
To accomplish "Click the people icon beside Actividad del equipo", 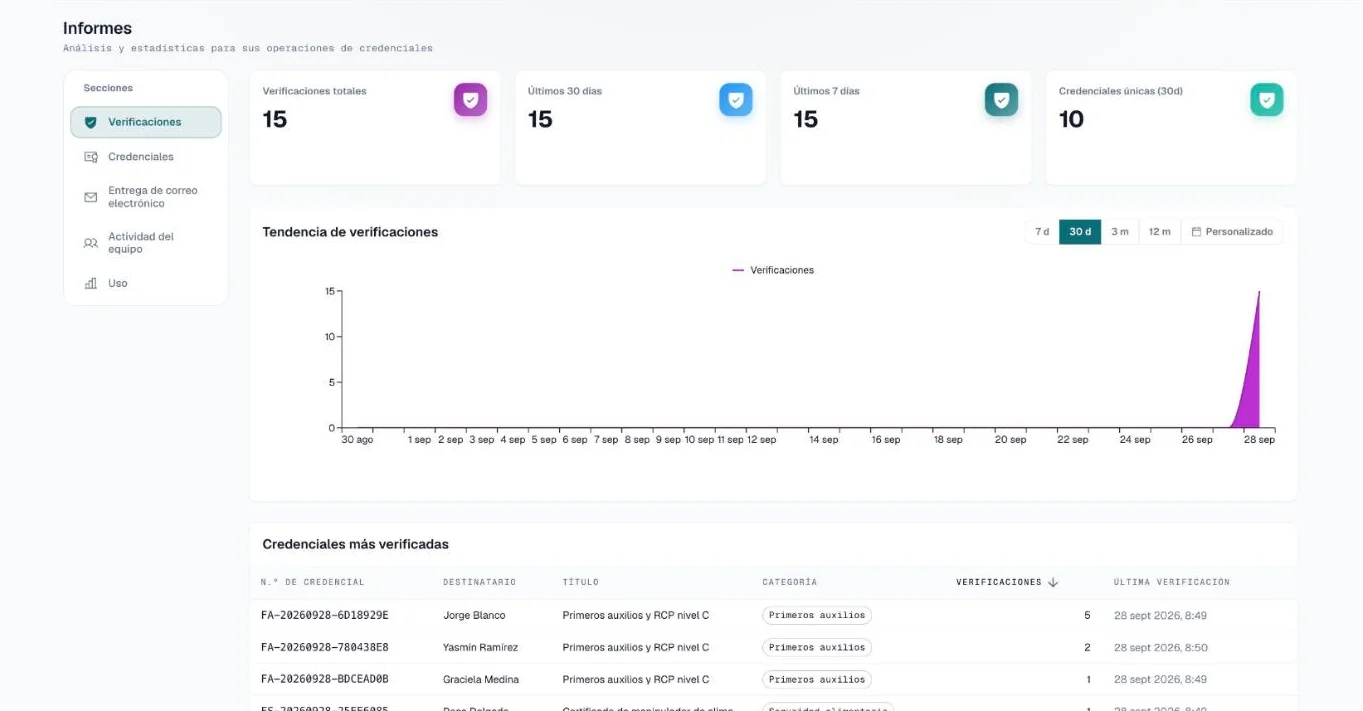I will [91, 243].
